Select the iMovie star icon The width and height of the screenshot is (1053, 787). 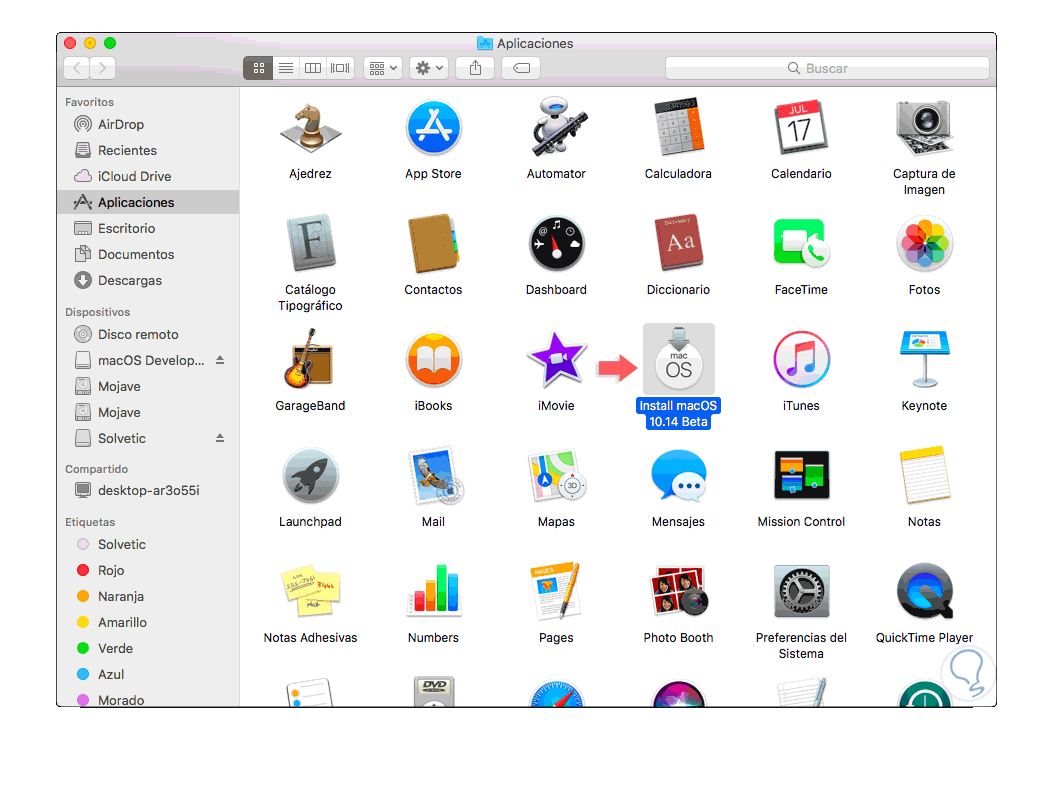pos(556,359)
